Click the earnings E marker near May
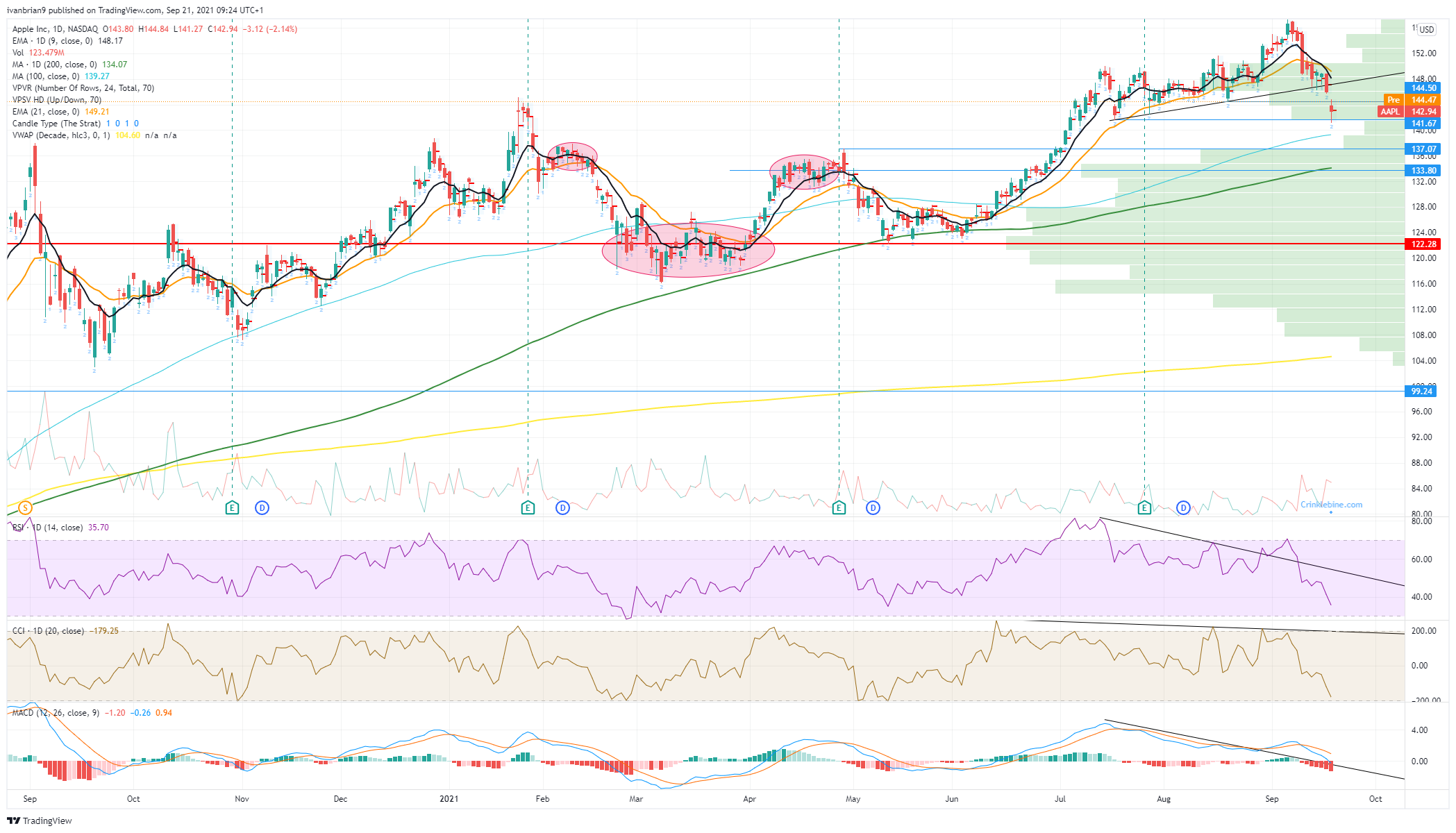1456x833 pixels. click(x=839, y=508)
